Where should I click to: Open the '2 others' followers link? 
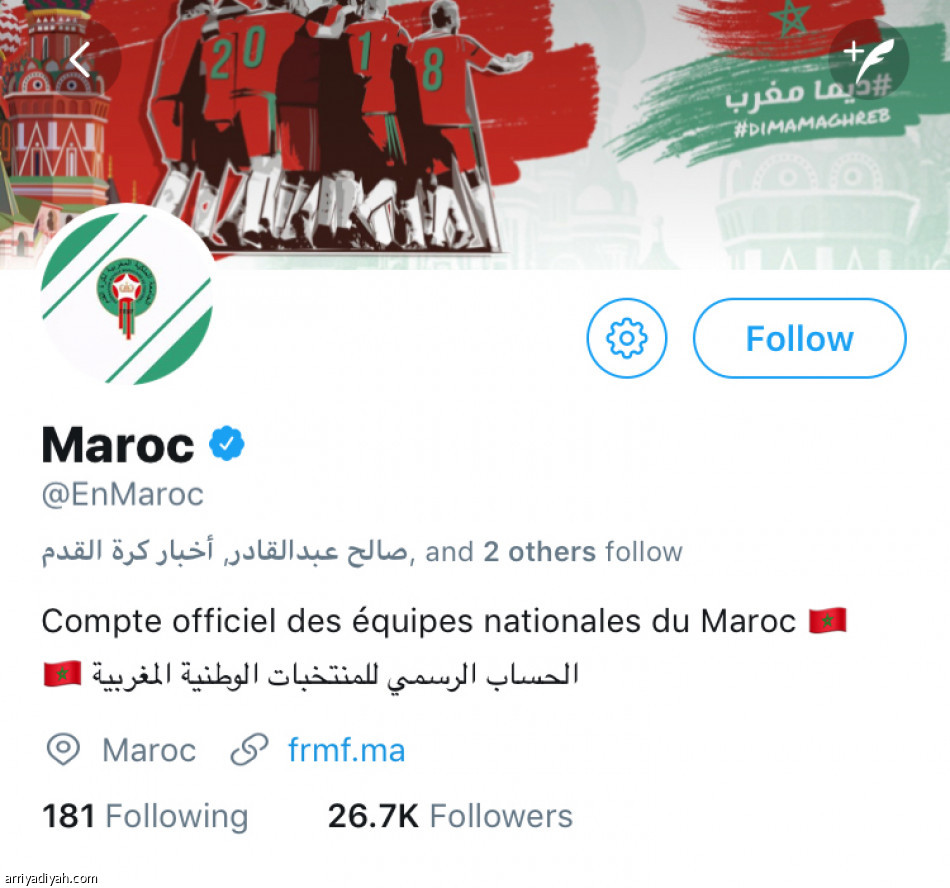pyautogui.click(x=539, y=552)
